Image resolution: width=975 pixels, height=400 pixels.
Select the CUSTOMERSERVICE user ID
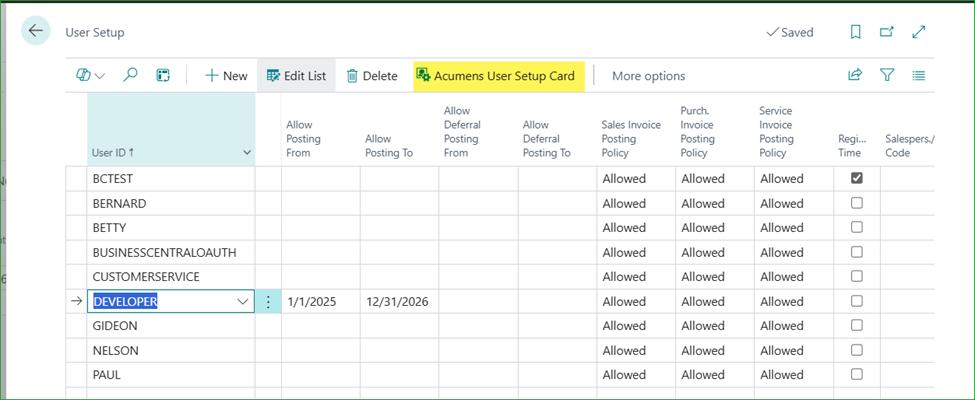(x=171, y=277)
